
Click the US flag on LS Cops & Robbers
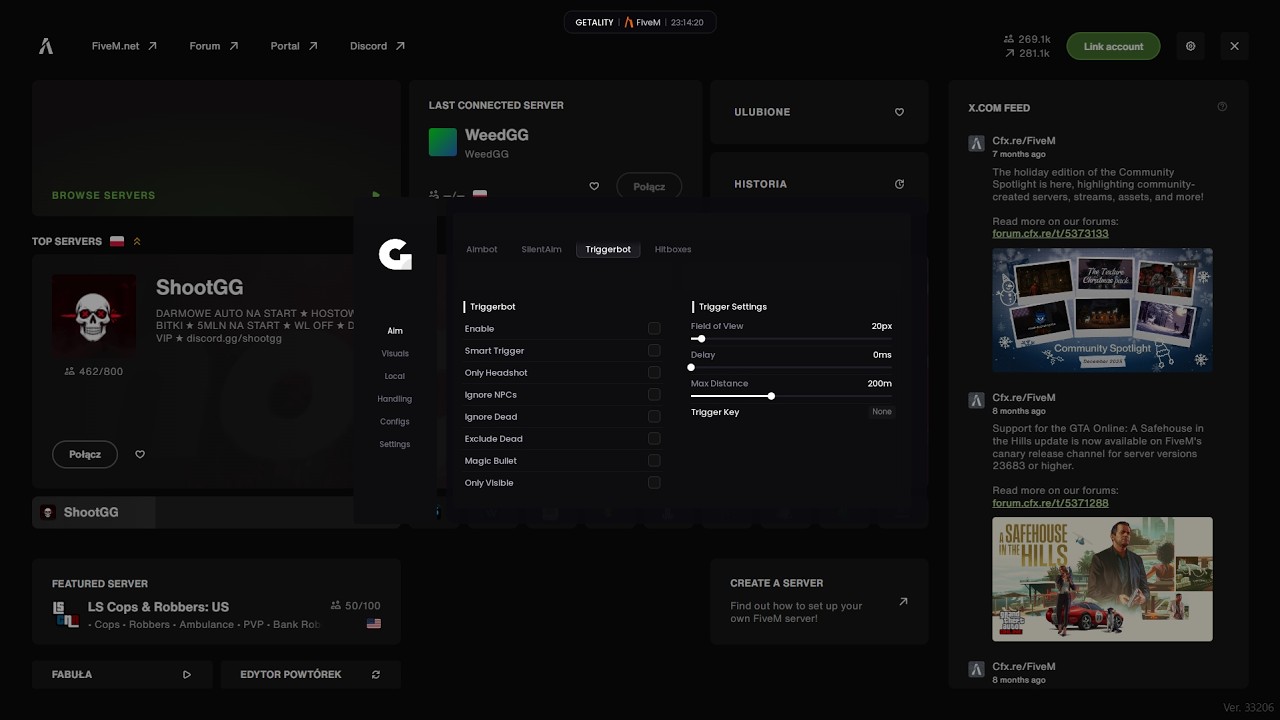[374, 623]
